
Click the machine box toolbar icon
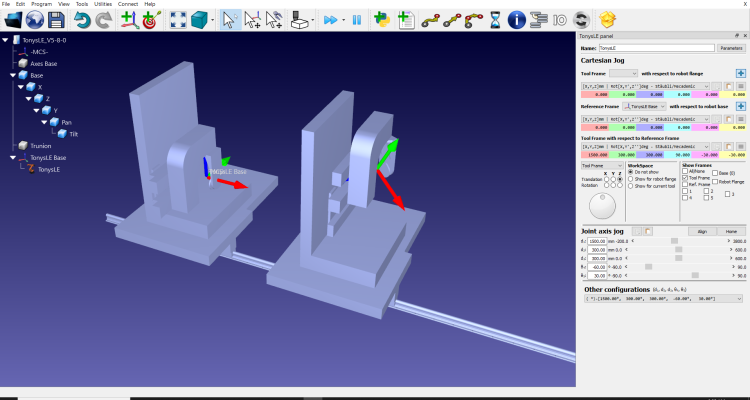point(300,20)
